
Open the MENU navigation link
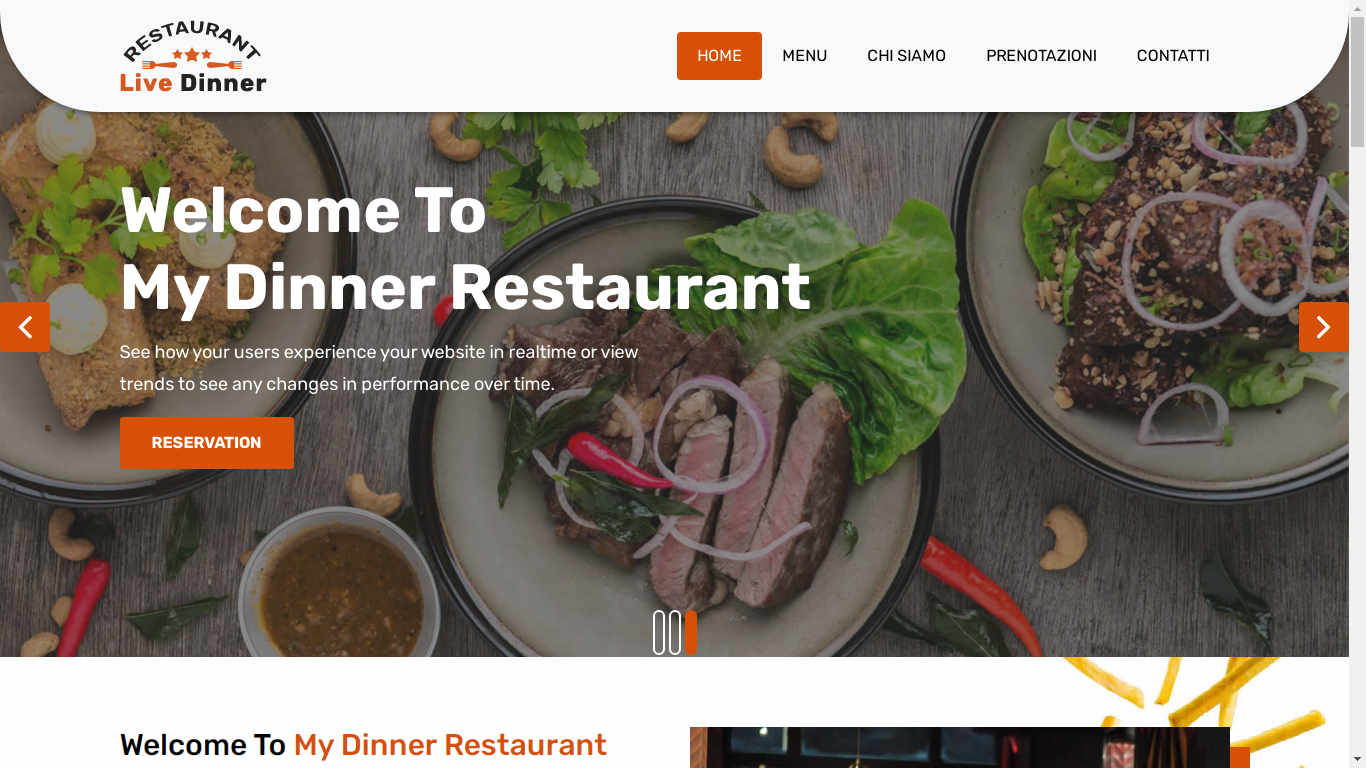click(804, 56)
